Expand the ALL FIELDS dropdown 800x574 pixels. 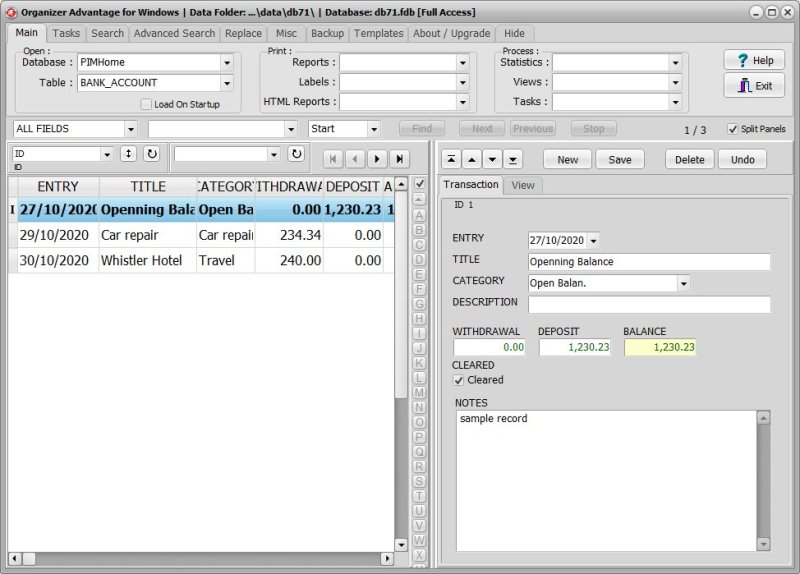(x=131, y=129)
